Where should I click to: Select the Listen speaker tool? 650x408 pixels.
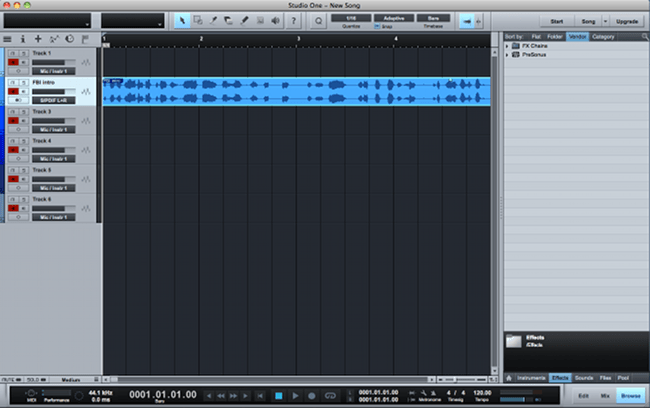[x=275, y=21]
